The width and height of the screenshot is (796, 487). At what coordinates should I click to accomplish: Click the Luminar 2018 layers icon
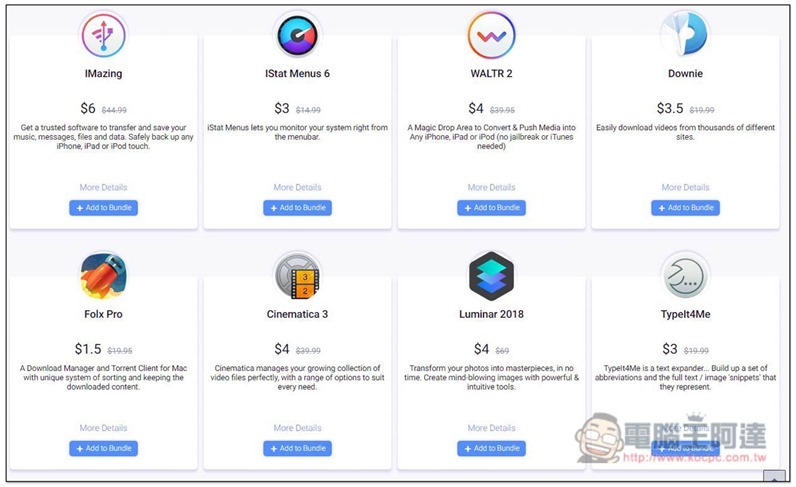pyautogui.click(x=491, y=276)
